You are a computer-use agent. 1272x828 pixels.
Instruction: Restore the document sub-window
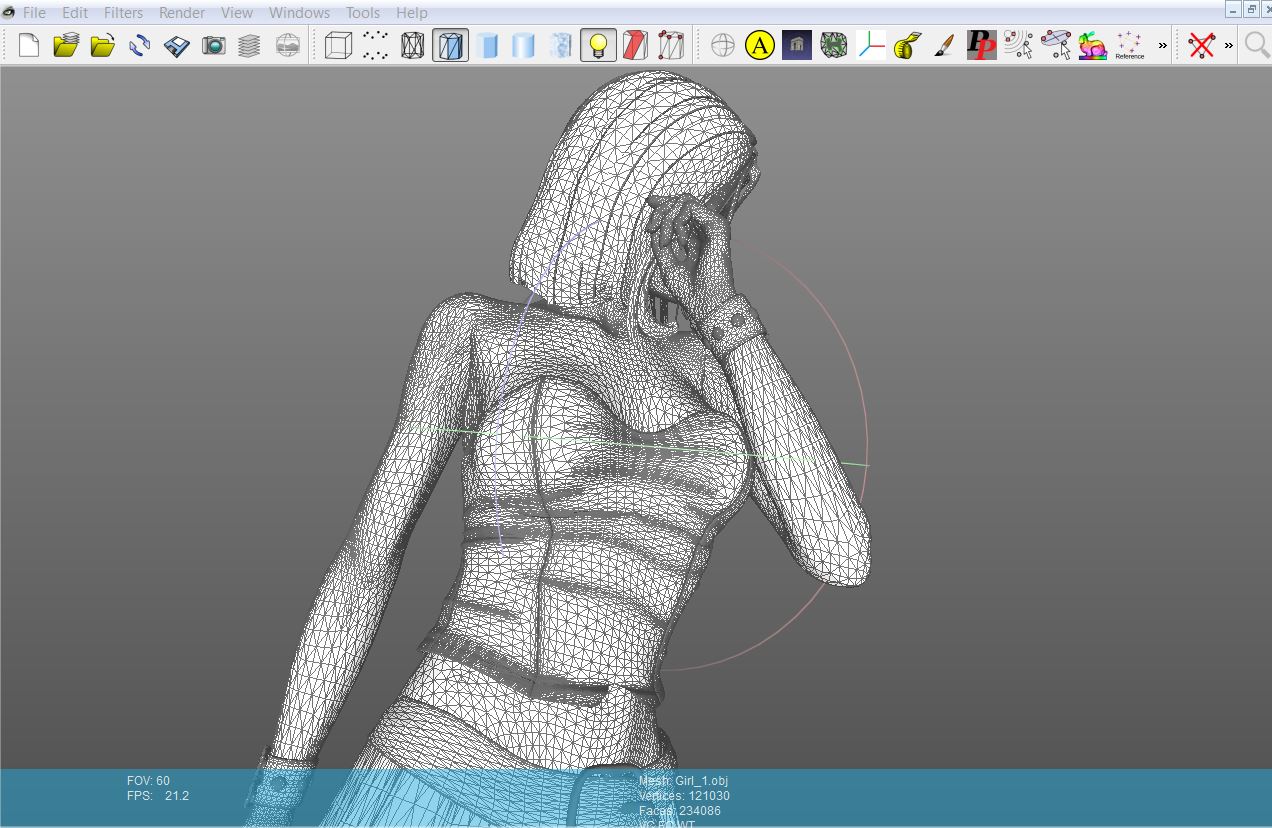tap(1251, 9)
